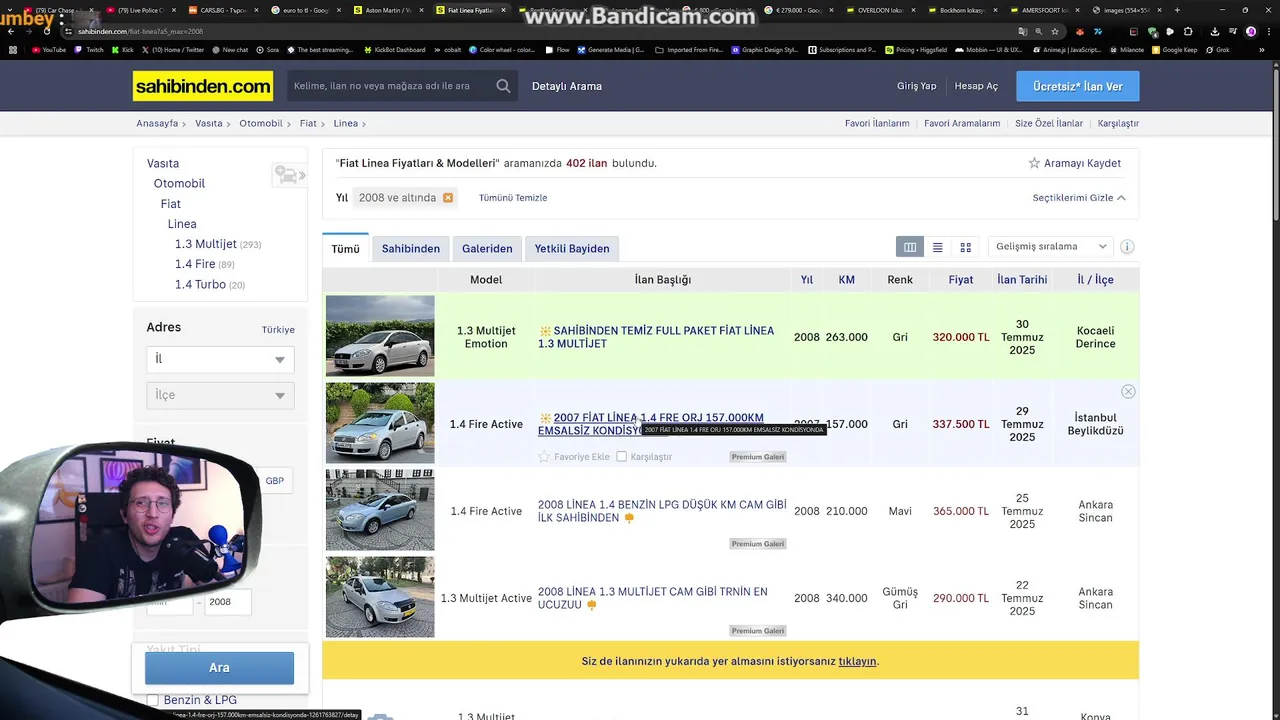This screenshot has height=720, width=1280.
Task: Open the İlçe district dropdown
Action: (x=220, y=395)
